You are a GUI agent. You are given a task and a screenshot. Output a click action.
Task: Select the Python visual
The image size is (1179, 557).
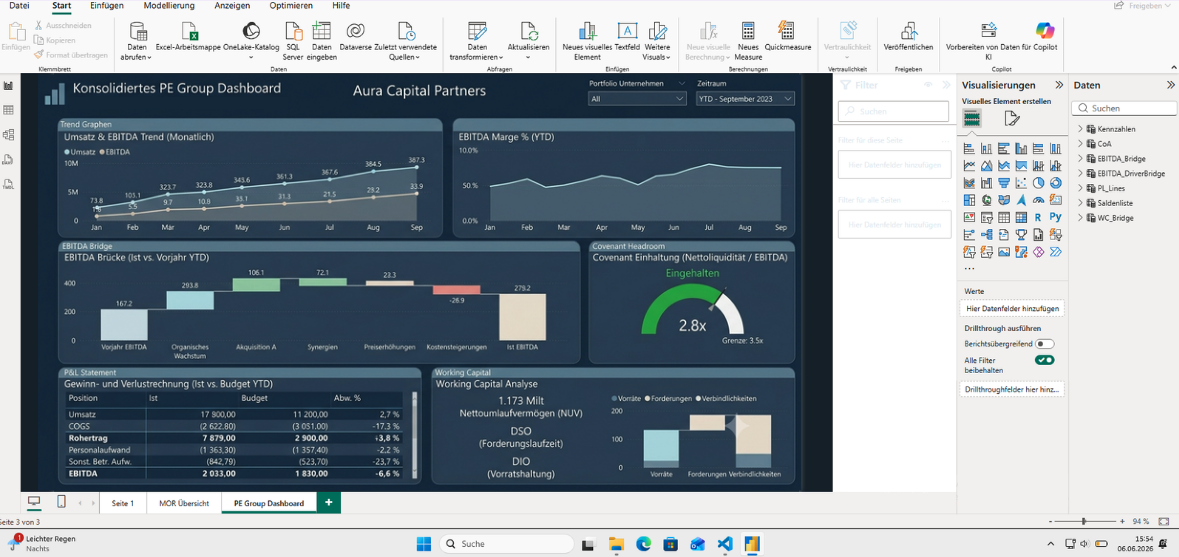point(1056,217)
